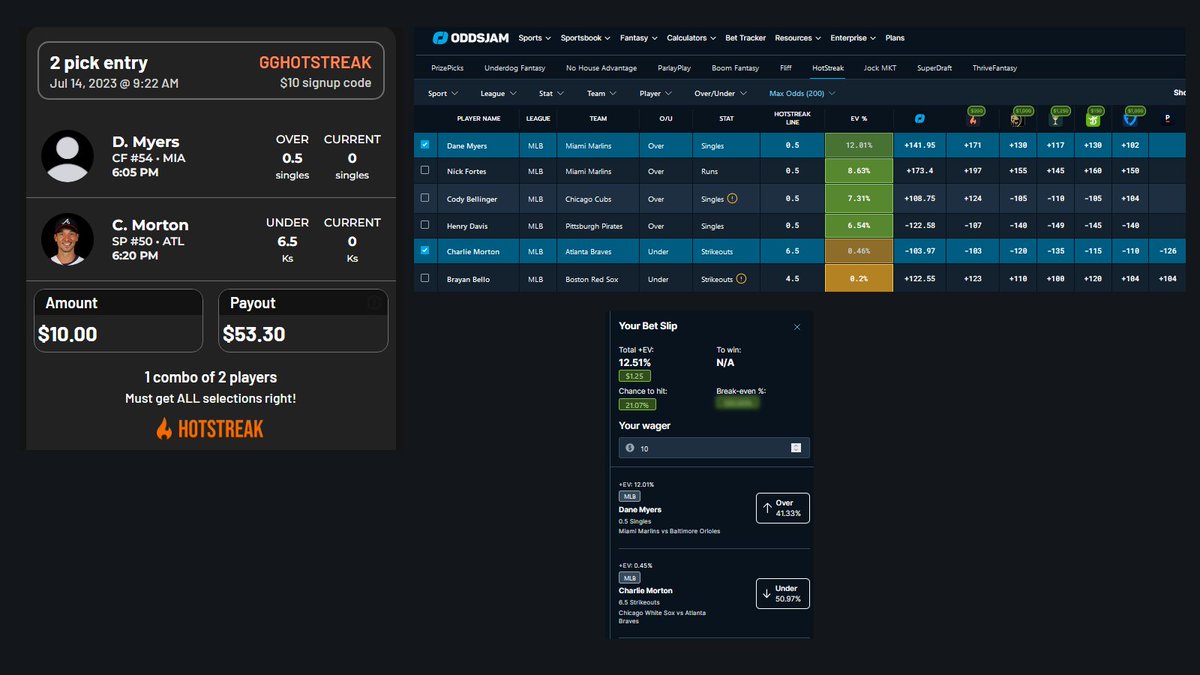
Task: Select the HotStreak flame sportsbook column icon
Action: (x=973, y=120)
